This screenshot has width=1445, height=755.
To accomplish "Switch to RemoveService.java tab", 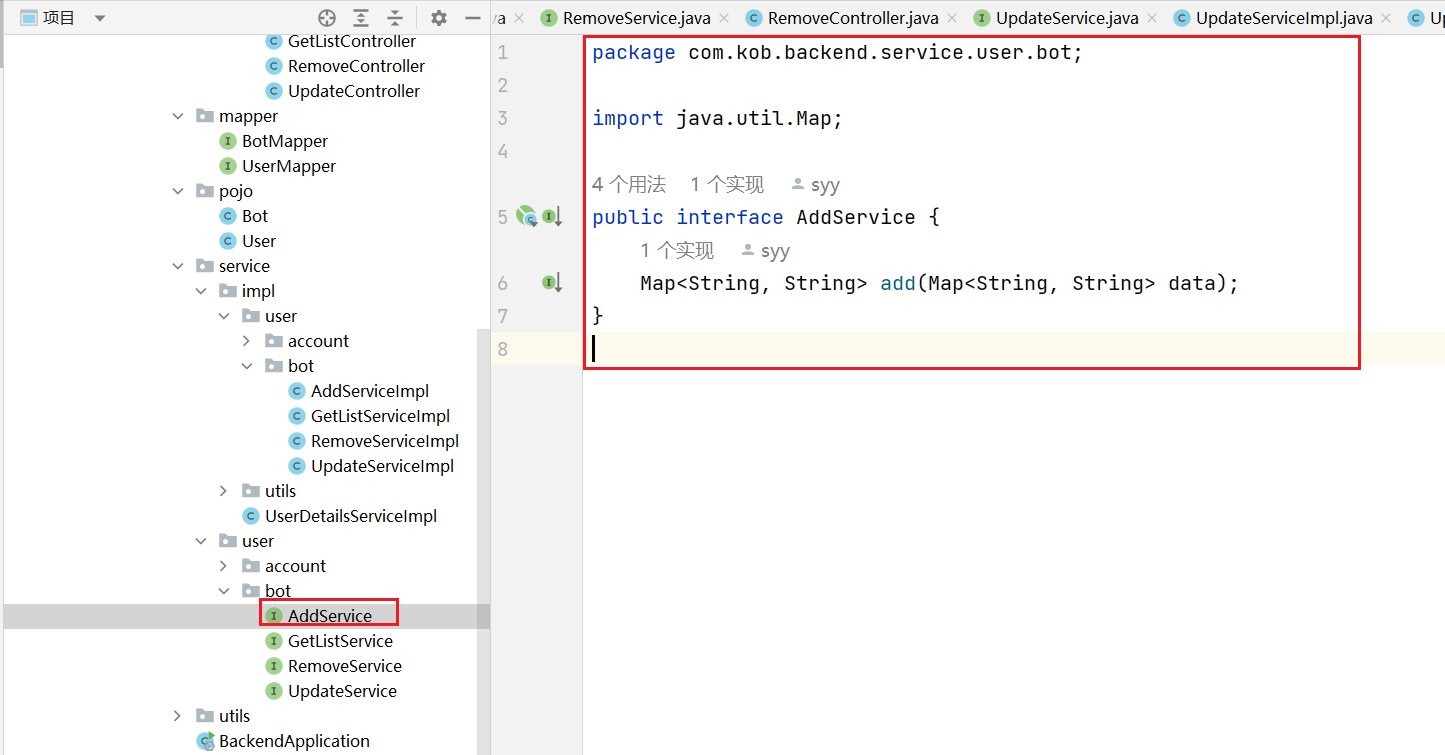I will pyautogui.click(x=636, y=18).
